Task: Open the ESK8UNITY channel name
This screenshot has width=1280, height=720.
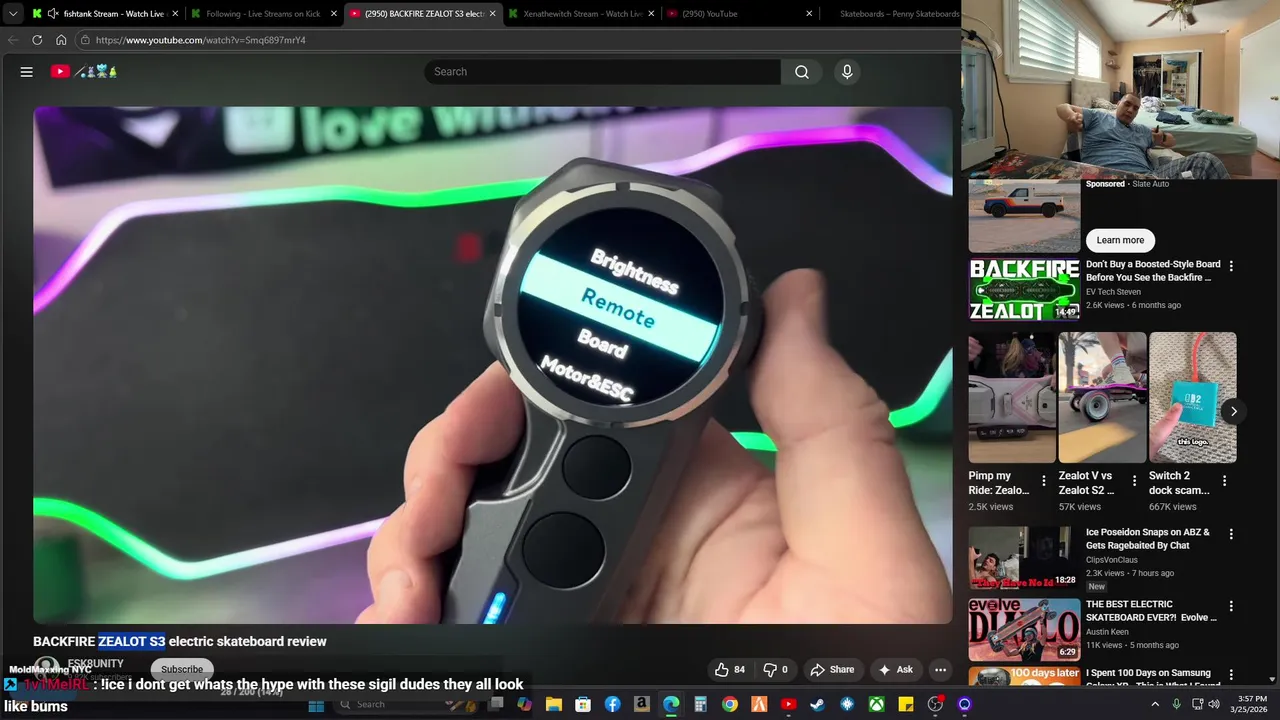Action: (x=96, y=664)
